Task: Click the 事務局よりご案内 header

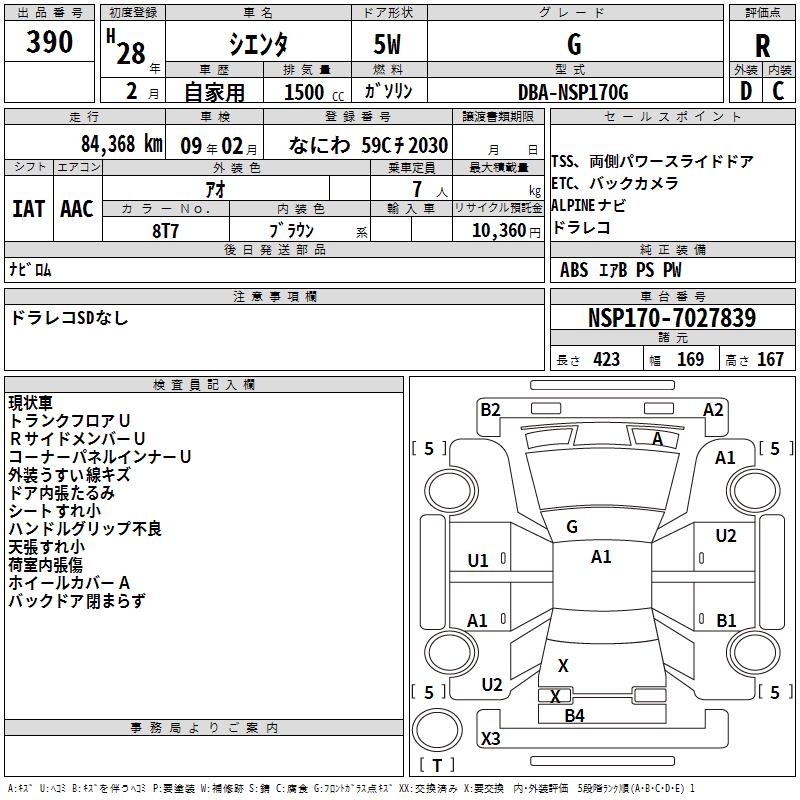Action: point(204,728)
